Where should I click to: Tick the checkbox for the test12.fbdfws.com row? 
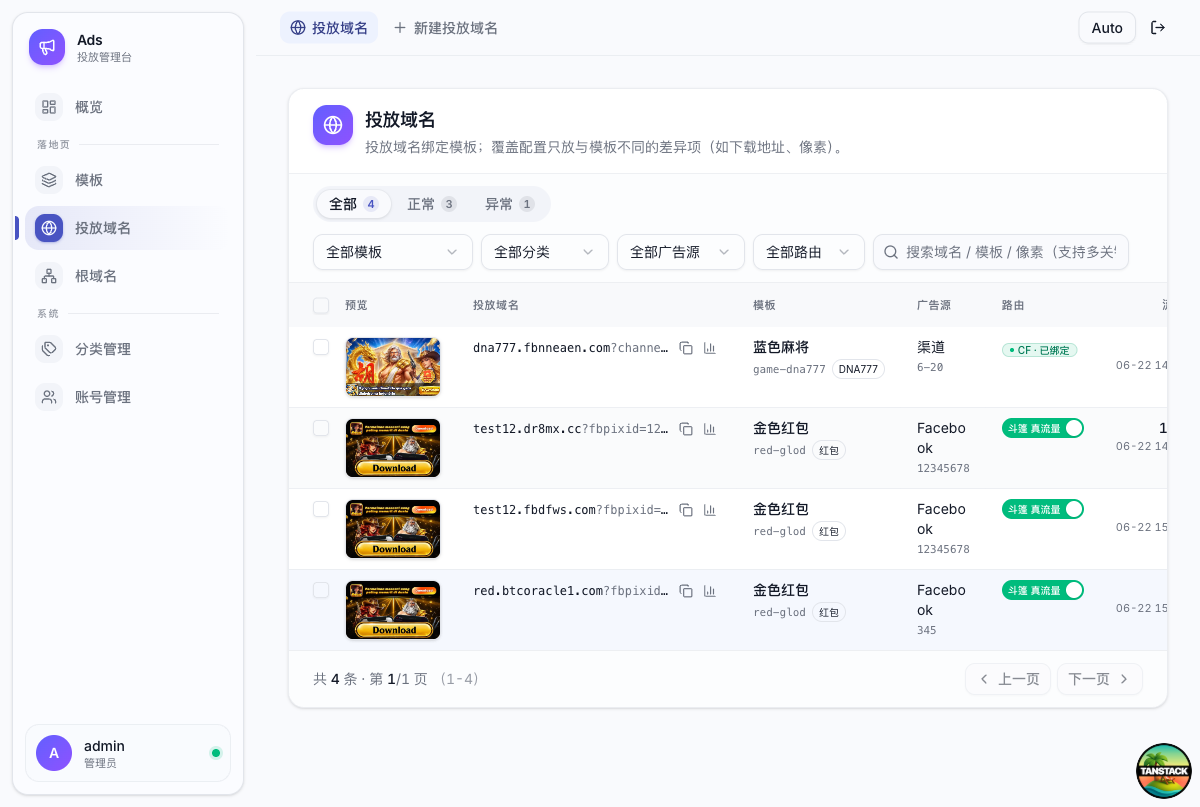(x=321, y=509)
